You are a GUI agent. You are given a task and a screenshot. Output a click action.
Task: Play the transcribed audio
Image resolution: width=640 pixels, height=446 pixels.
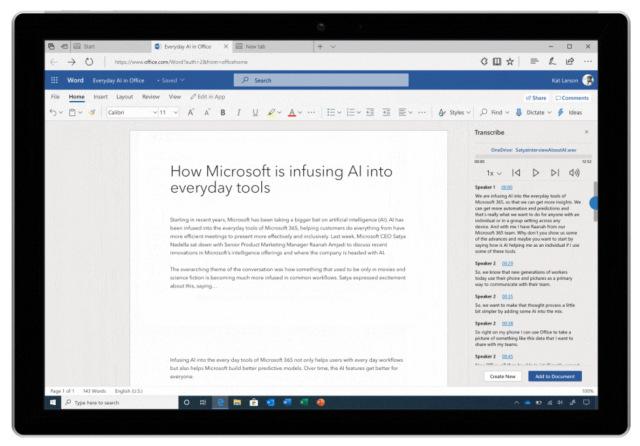pyautogui.click(x=536, y=173)
